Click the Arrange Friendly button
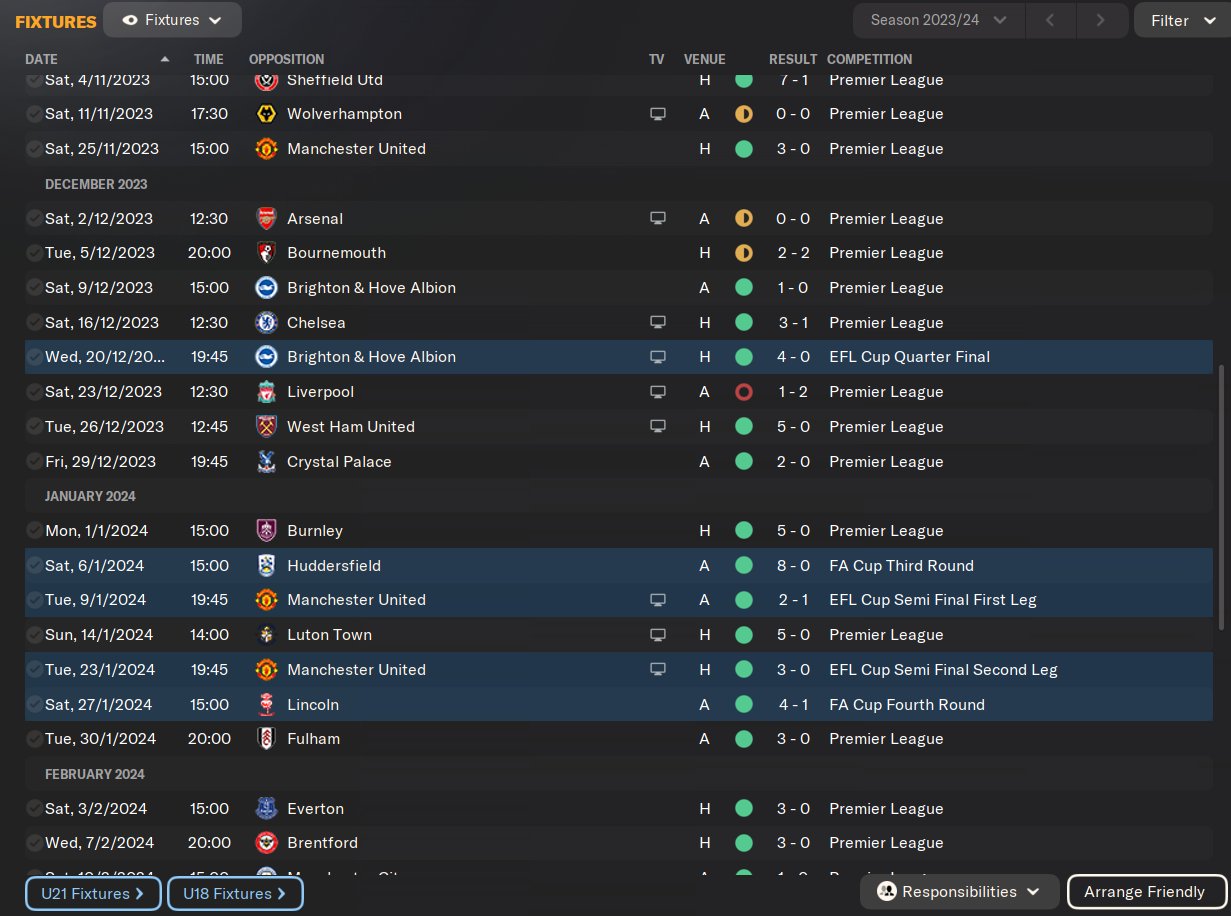1231x916 pixels. coord(1144,892)
